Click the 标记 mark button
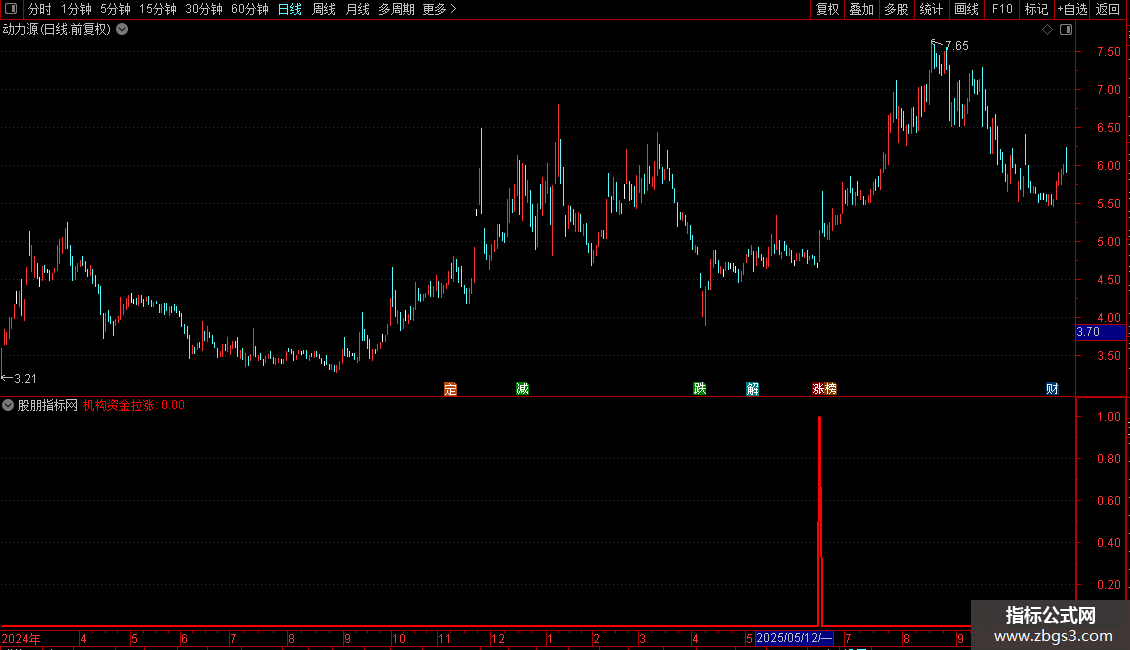The height and width of the screenshot is (650, 1130). (1036, 9)
